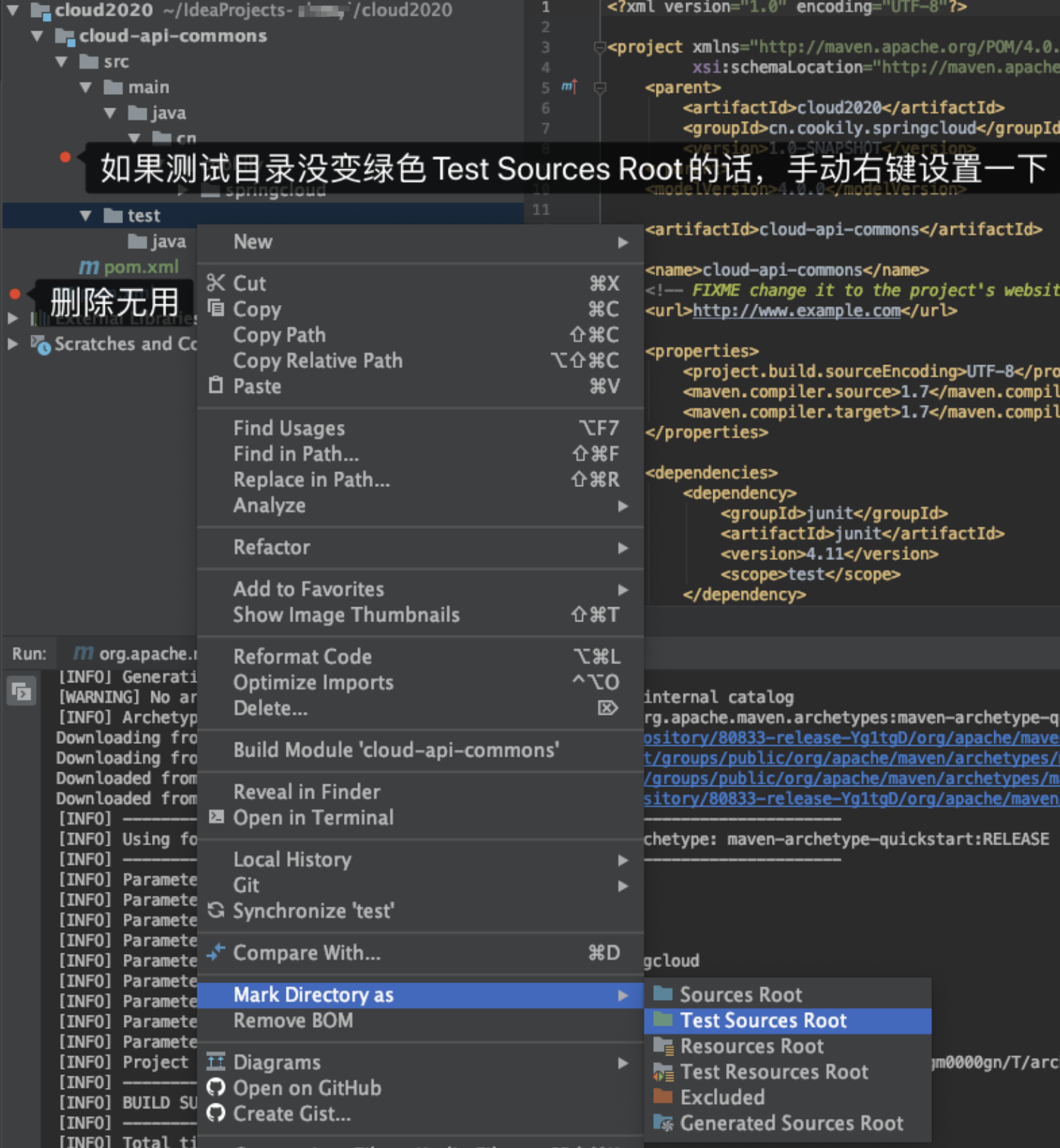
Task: Select Find in Path...
Action: [x=420, y=454]
